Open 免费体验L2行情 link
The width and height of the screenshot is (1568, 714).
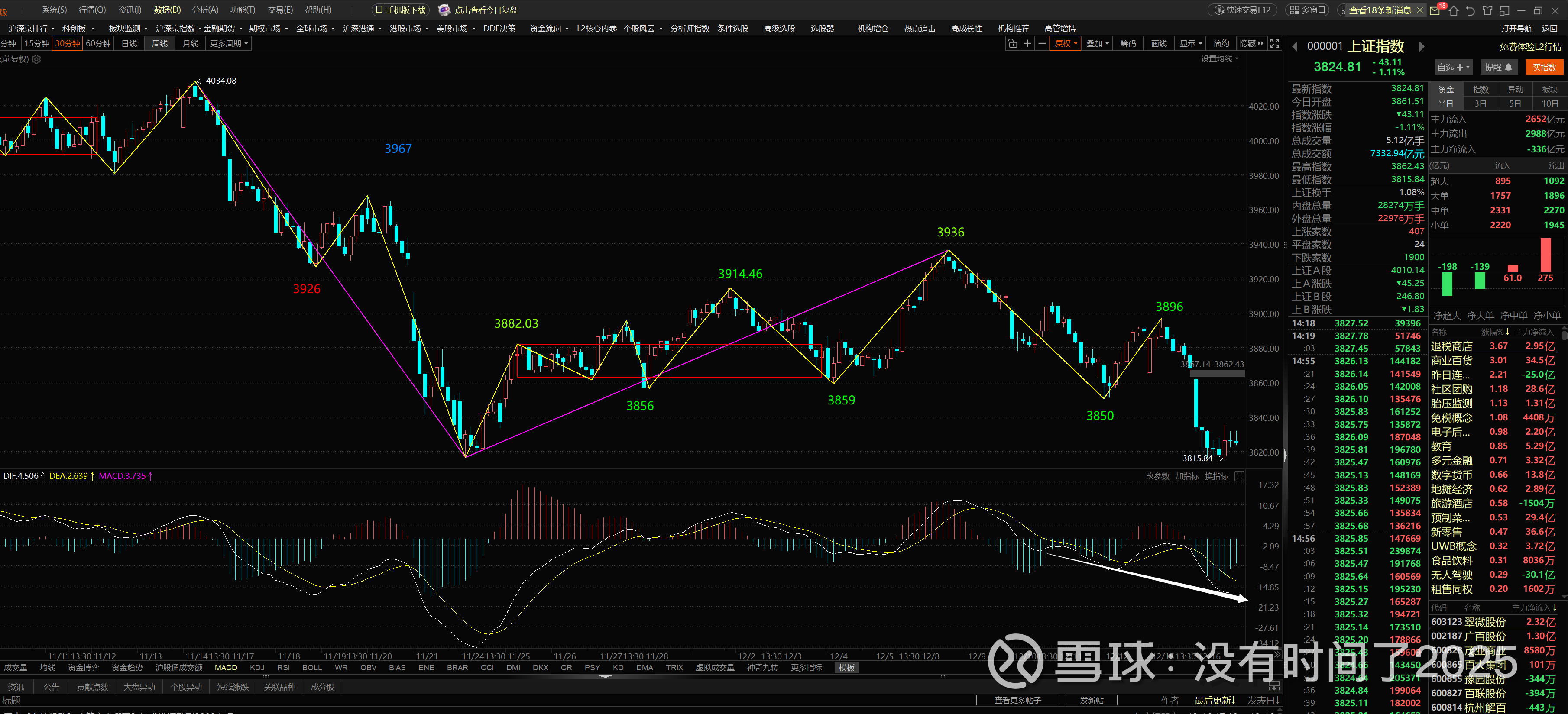coord(1529,47)
